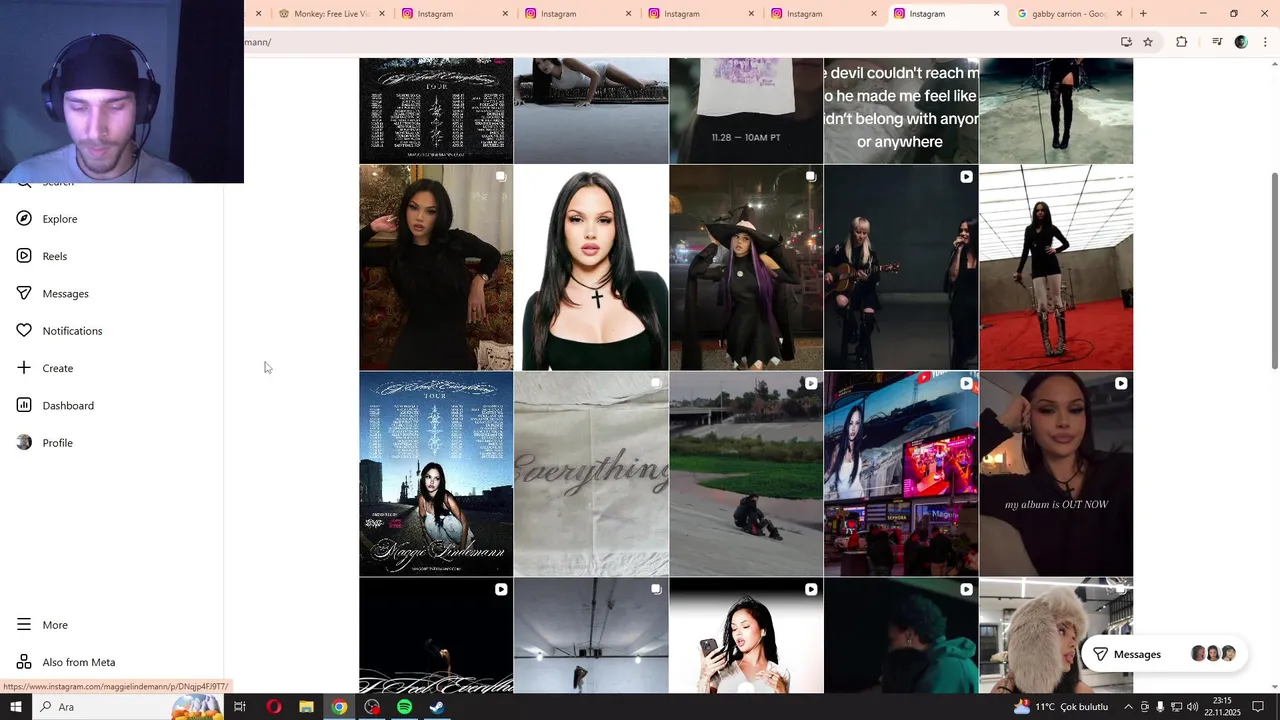Open Spotify from the taskbar
The width and height of the screenshot is (1280, 720).
[404, 707]
